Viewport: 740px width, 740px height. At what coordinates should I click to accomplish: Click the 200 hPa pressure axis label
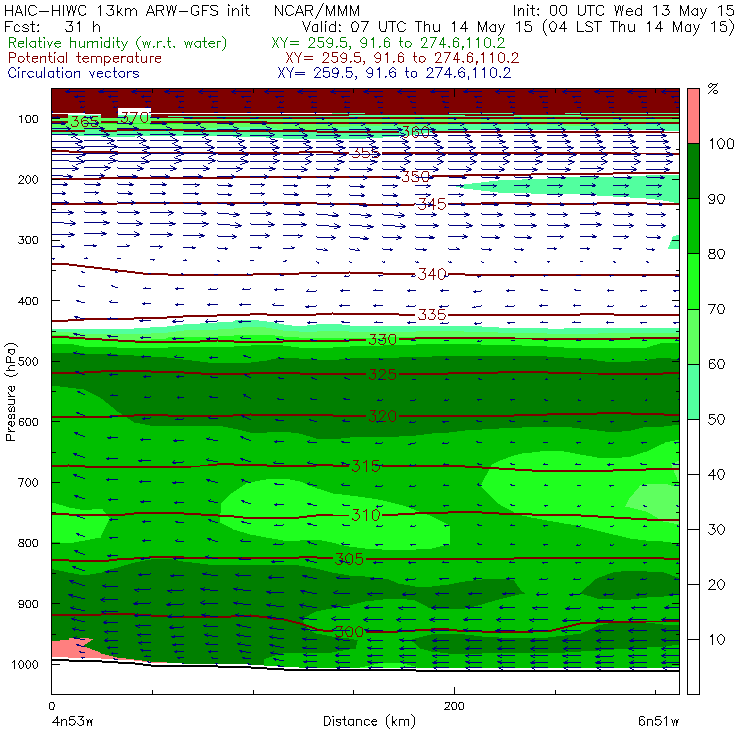[28, 179]
